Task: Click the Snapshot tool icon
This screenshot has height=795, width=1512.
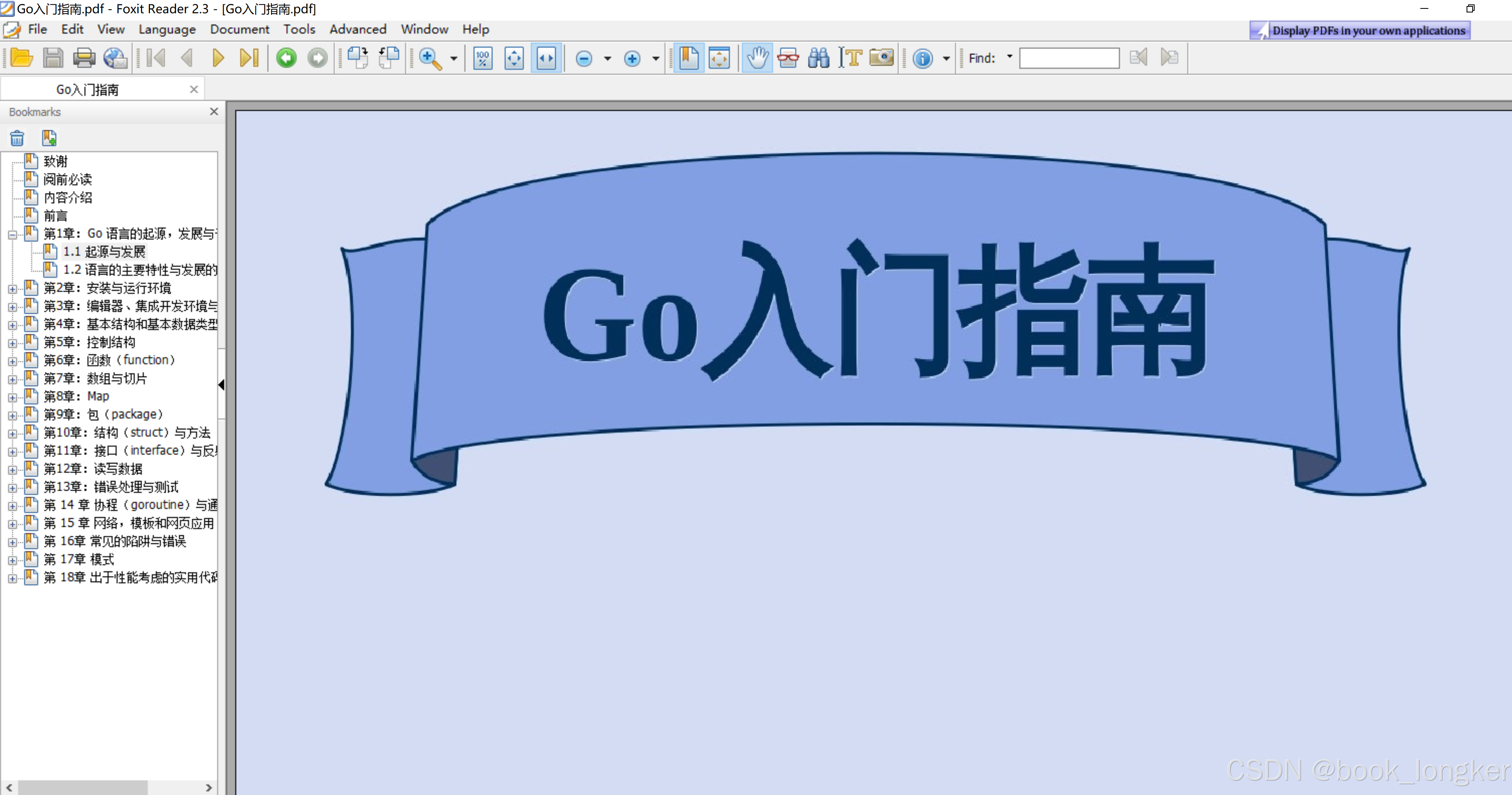Action: point(881,57)
